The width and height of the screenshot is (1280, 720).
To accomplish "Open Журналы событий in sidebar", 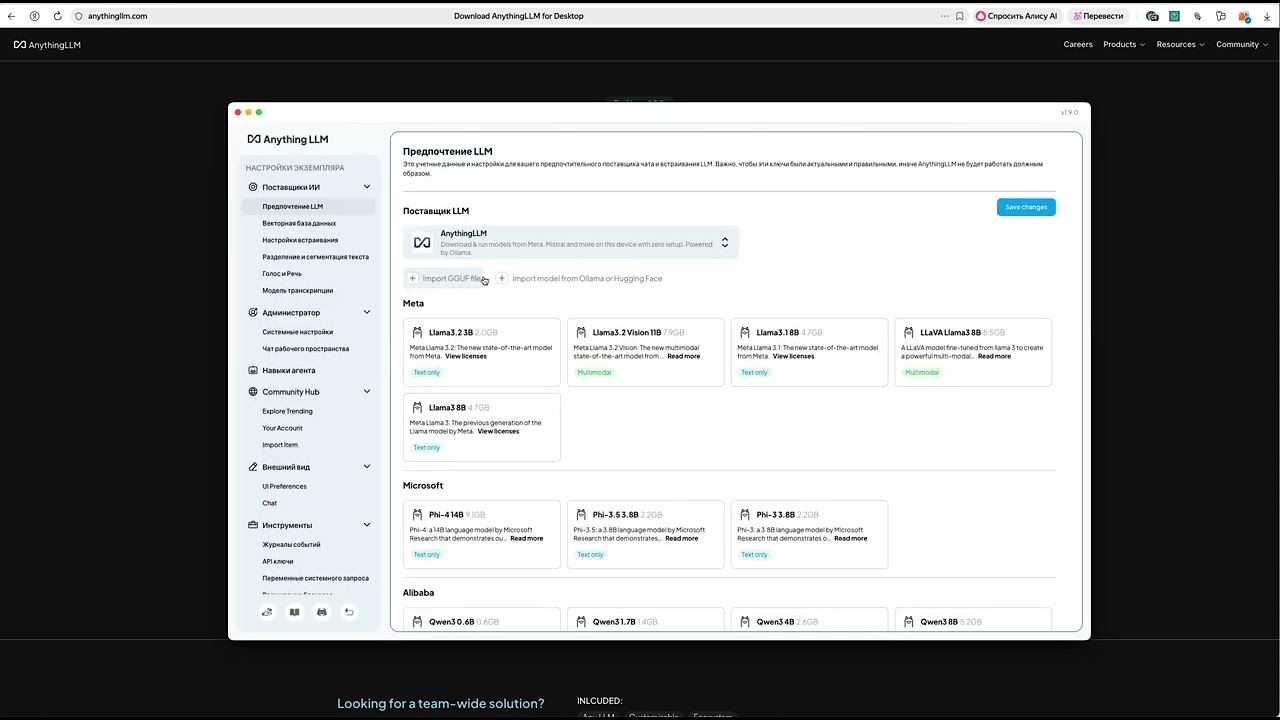I will 291,545.
